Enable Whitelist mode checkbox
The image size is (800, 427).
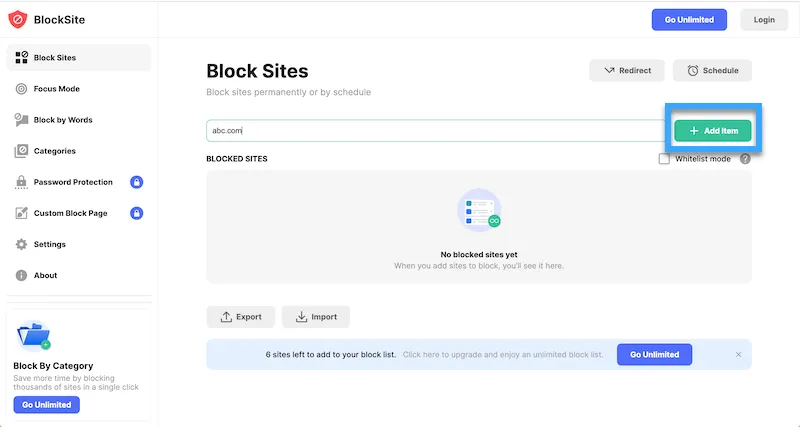[664, 159]
